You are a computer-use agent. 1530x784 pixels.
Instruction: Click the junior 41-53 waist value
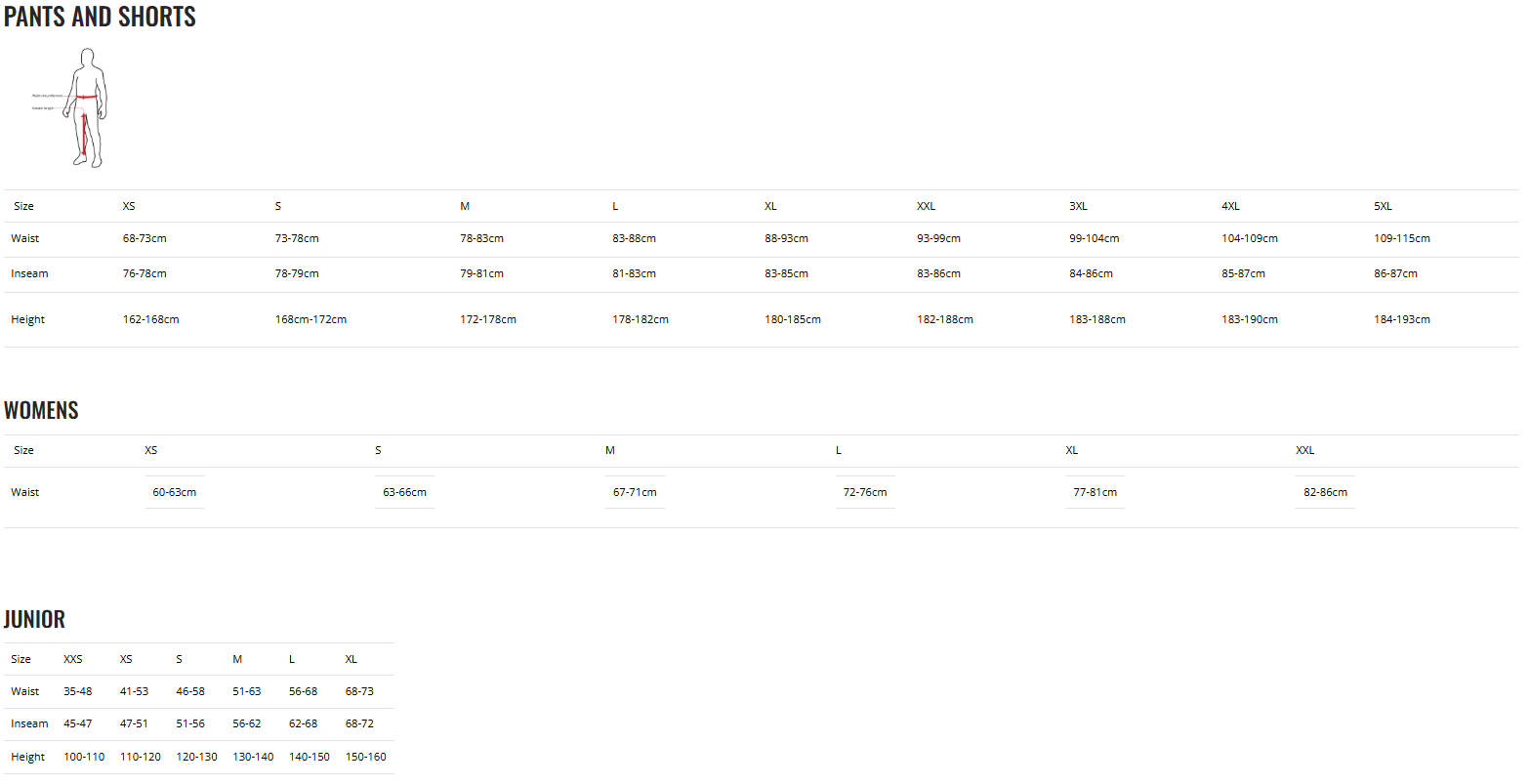(x=134, y=691)
